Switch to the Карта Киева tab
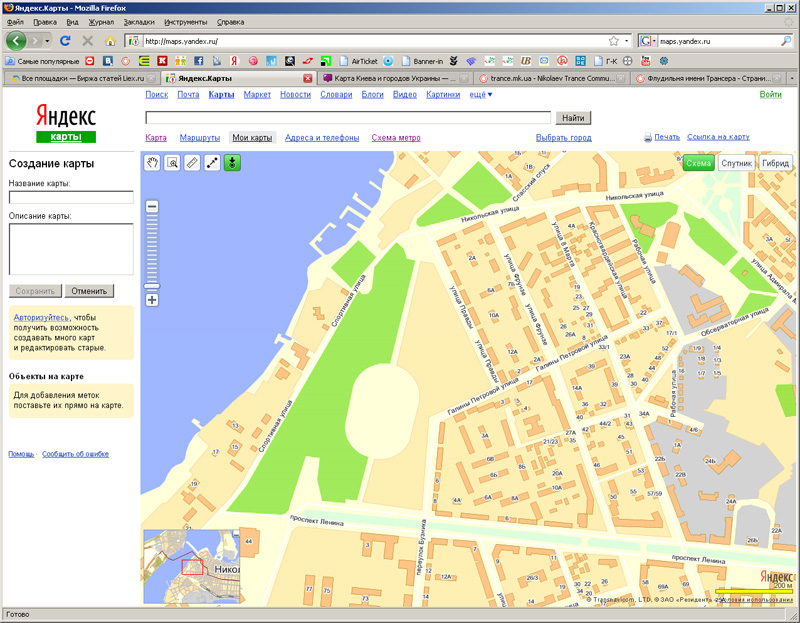Screen dimensions: 800x623 pos(395,78)
